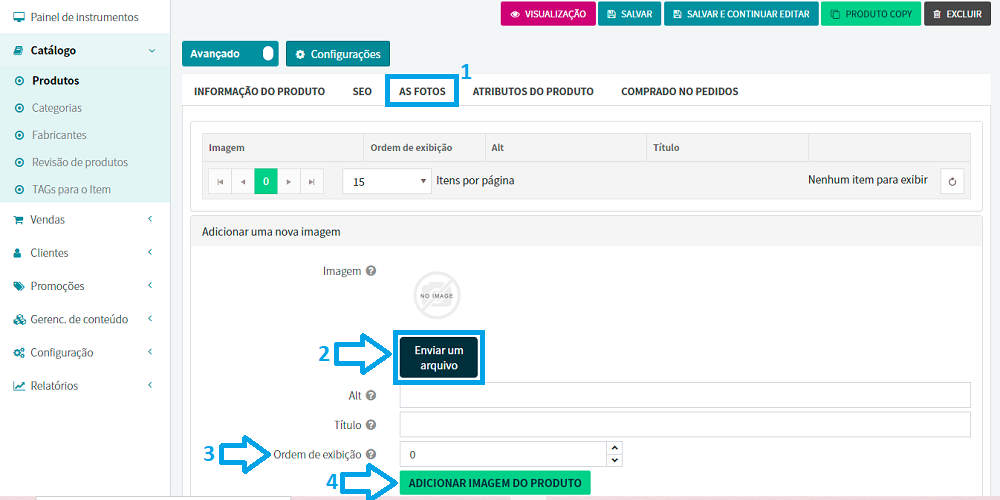Switch to the SEO tab
1000x500 pixels.
point(362,91)
